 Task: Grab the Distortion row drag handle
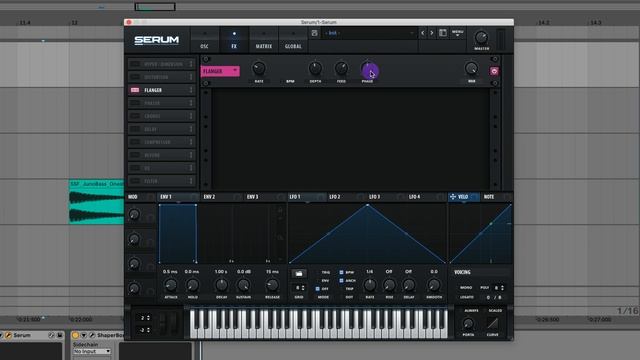[x=191, y=77]
